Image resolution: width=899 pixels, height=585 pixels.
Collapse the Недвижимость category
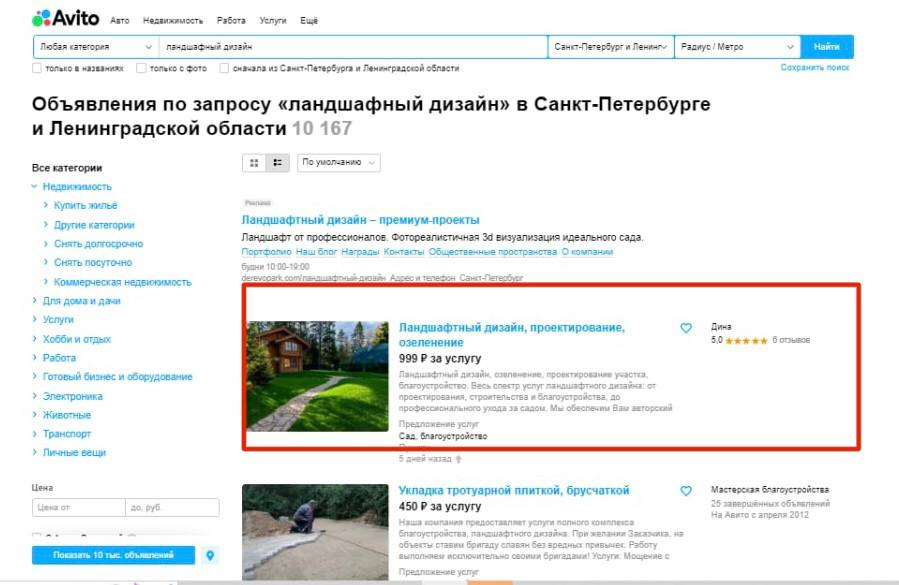34,186
